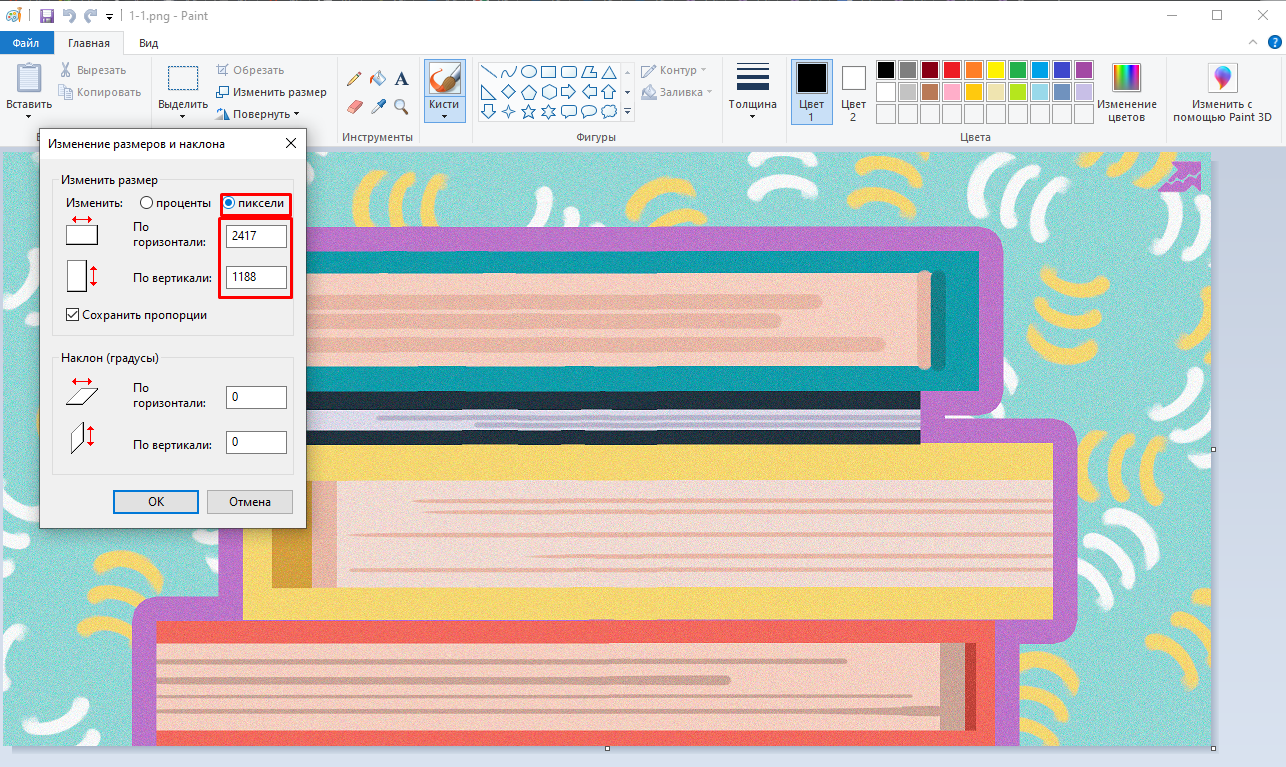Click OK in the resize dialog

156,502
